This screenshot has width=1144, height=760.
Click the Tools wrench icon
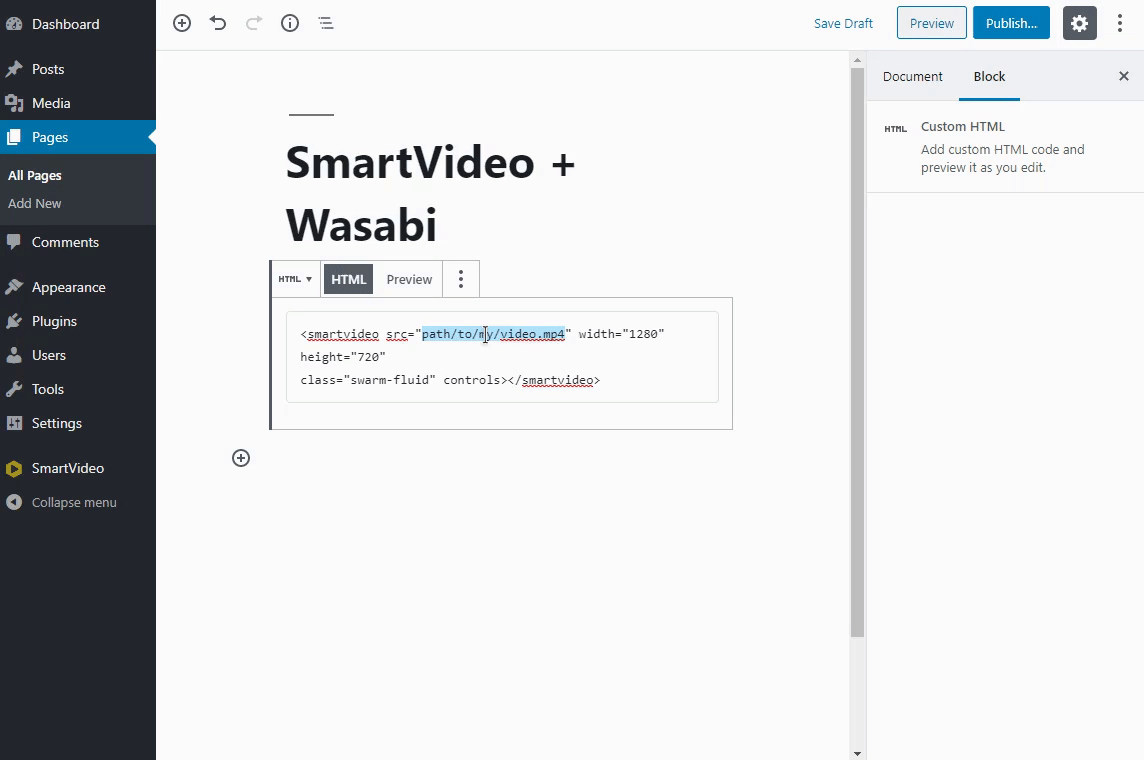(x=14, y=389)
